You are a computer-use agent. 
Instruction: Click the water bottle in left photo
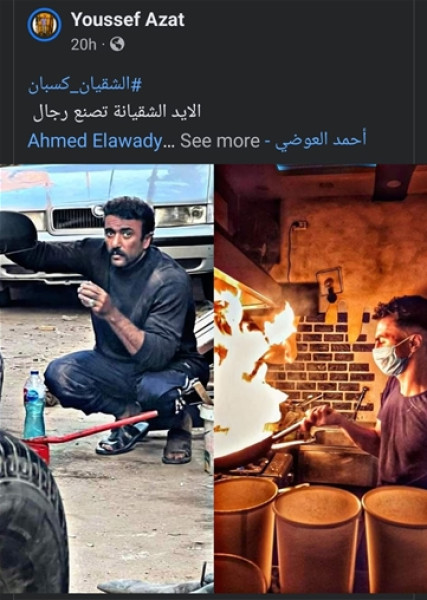(x=34, y=404)
